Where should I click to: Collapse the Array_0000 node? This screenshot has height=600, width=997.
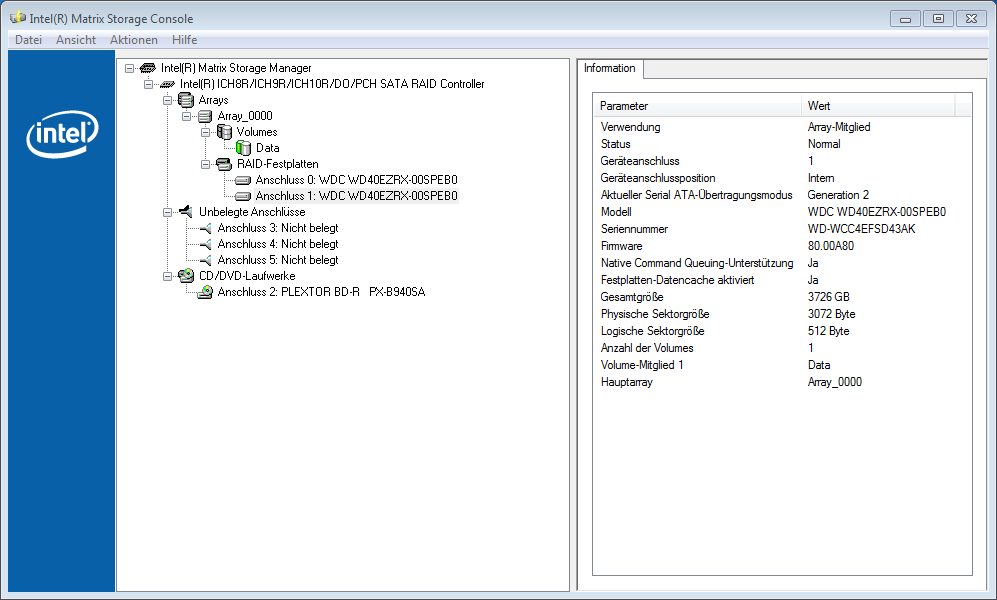coord(186,116)
